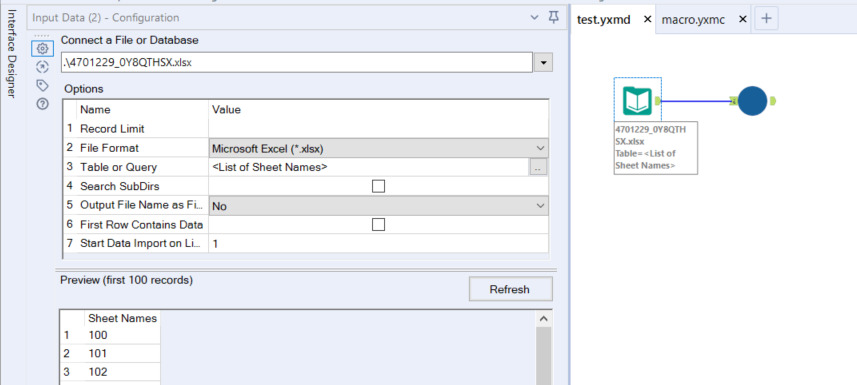Open the file path dropdown arrow
The height and width of the screenshot is (385, 857).
(x=543, y=62)
